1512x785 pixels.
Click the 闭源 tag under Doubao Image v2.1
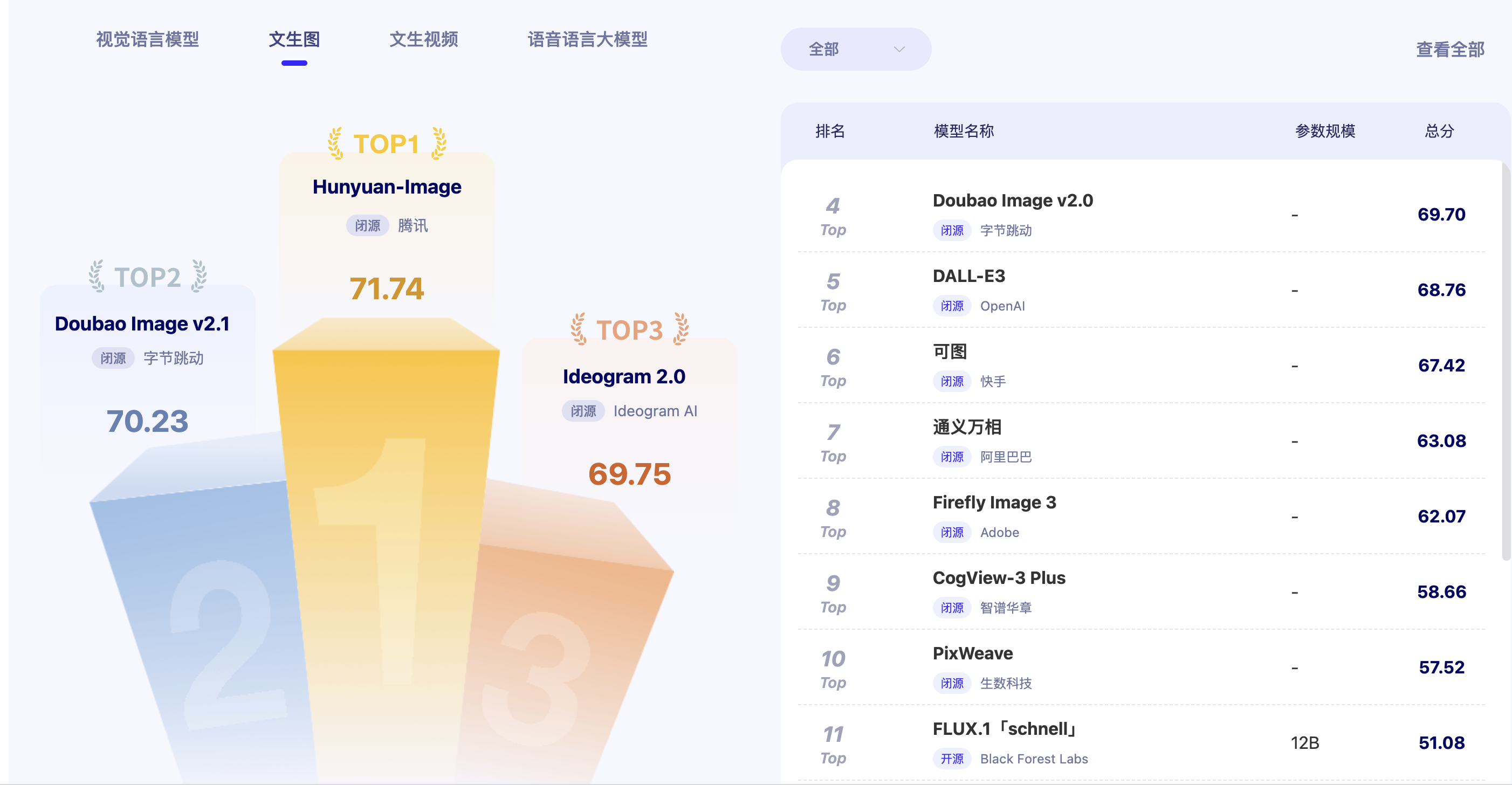[x=113, y=358]
